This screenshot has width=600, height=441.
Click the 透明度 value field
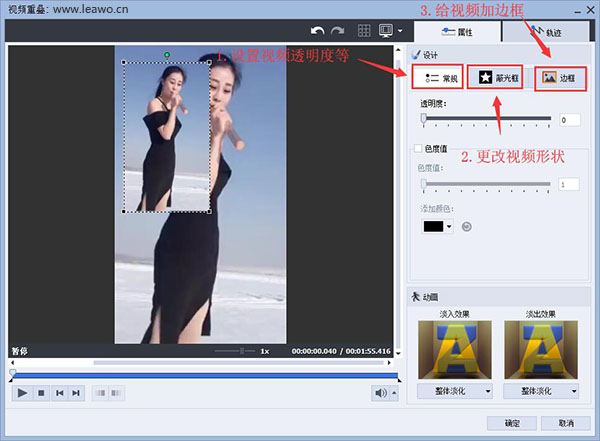click(x=569, y=120)
